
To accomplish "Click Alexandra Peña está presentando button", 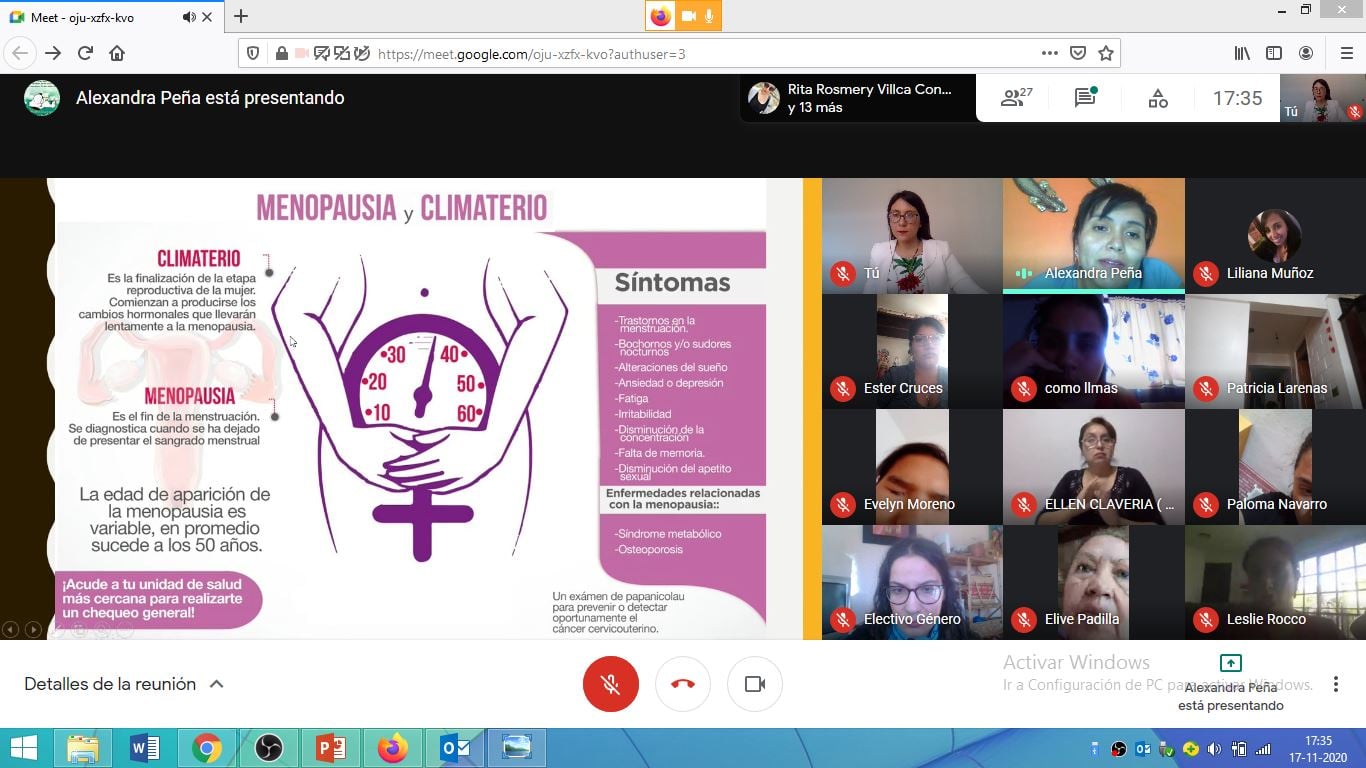I will [x=1231, y=684].
